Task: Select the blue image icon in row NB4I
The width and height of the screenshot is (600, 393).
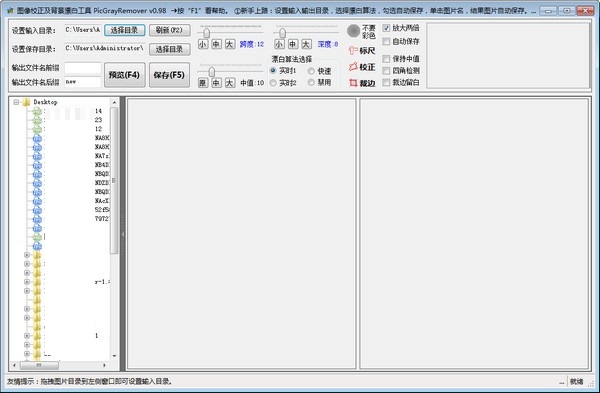Action: pos(37,165)
